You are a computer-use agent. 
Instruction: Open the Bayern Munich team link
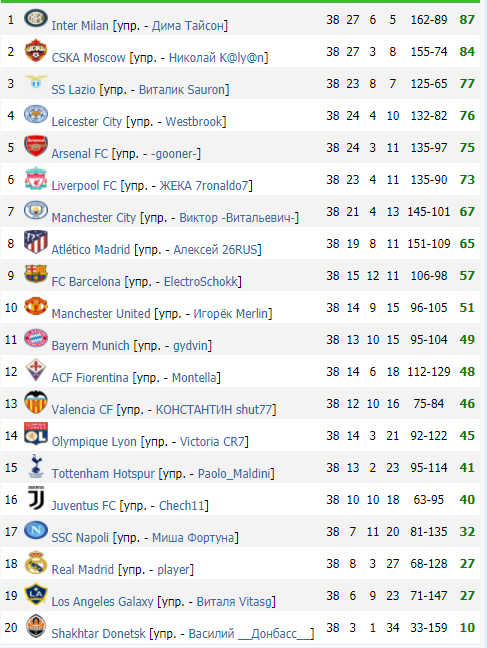tap(90, 345)
